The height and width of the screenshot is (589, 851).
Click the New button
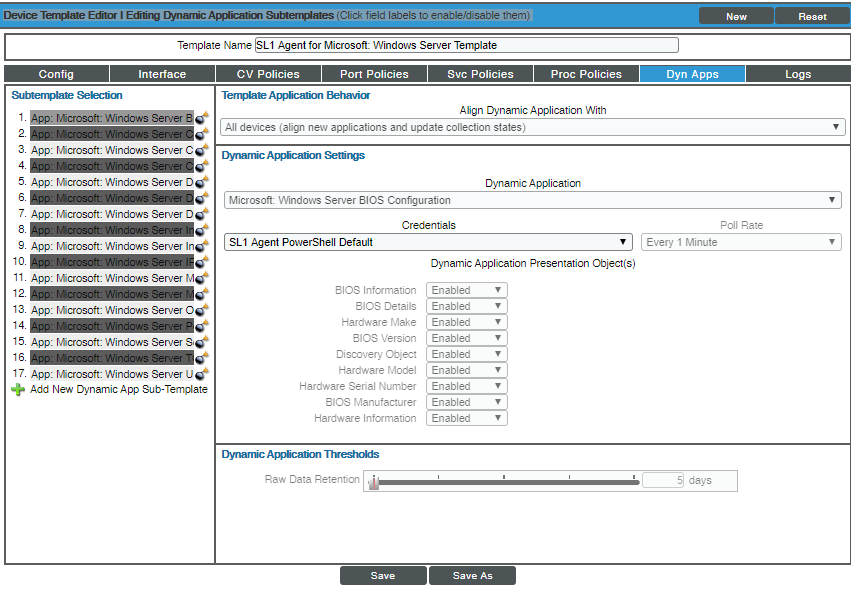(736, 16)
